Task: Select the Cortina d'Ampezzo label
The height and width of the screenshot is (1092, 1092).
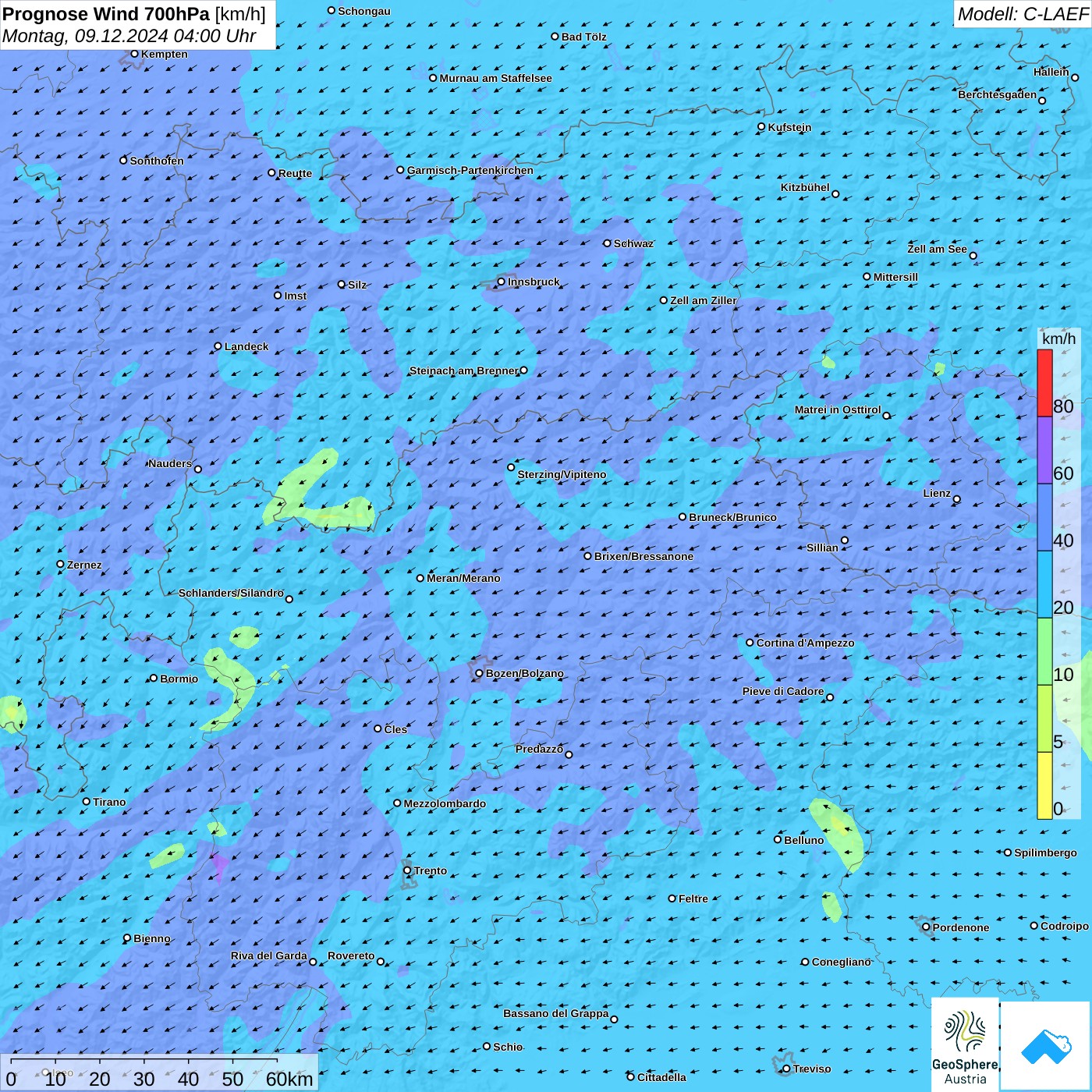Action: click(x=806, y=643)
